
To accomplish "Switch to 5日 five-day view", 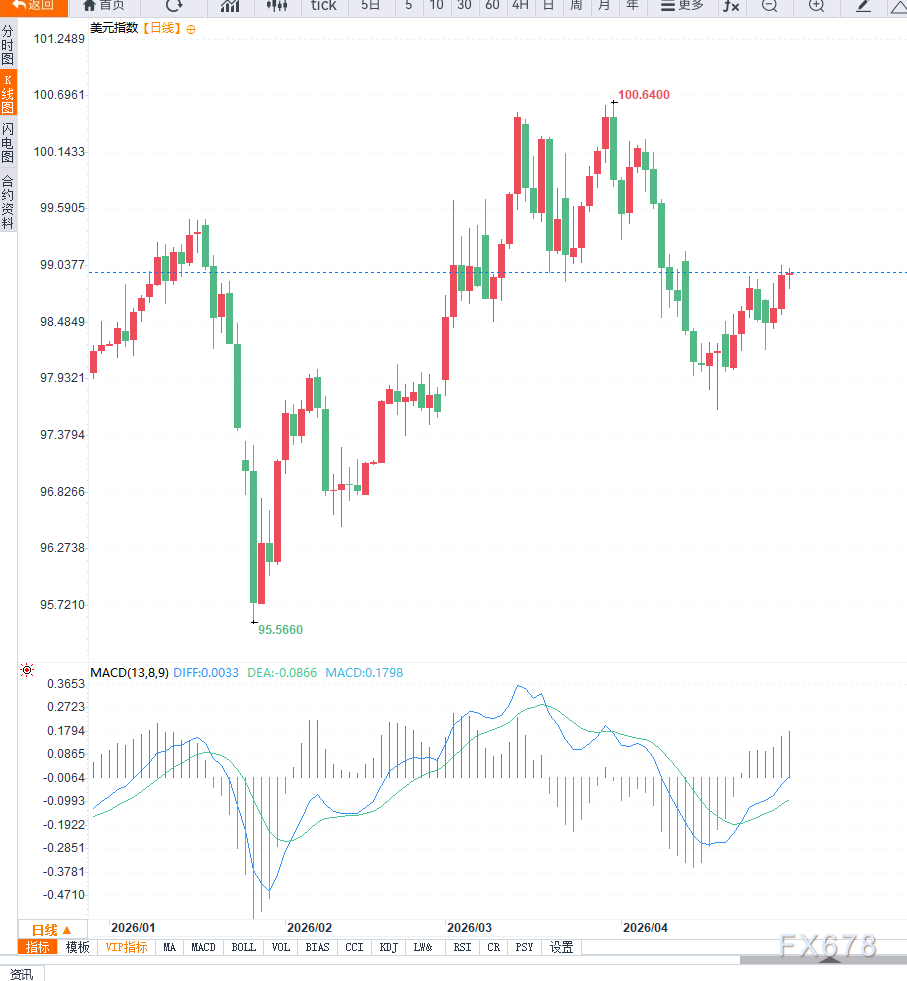I will pos(371,6).
